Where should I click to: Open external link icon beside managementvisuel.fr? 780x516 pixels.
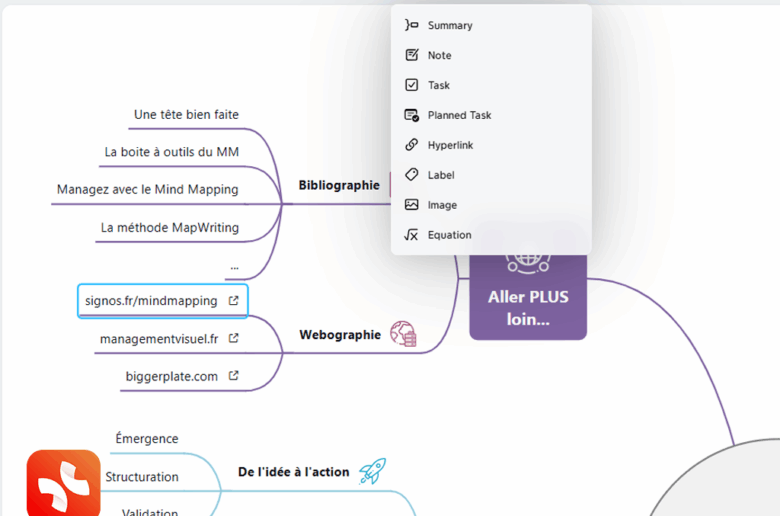point(233,338)
